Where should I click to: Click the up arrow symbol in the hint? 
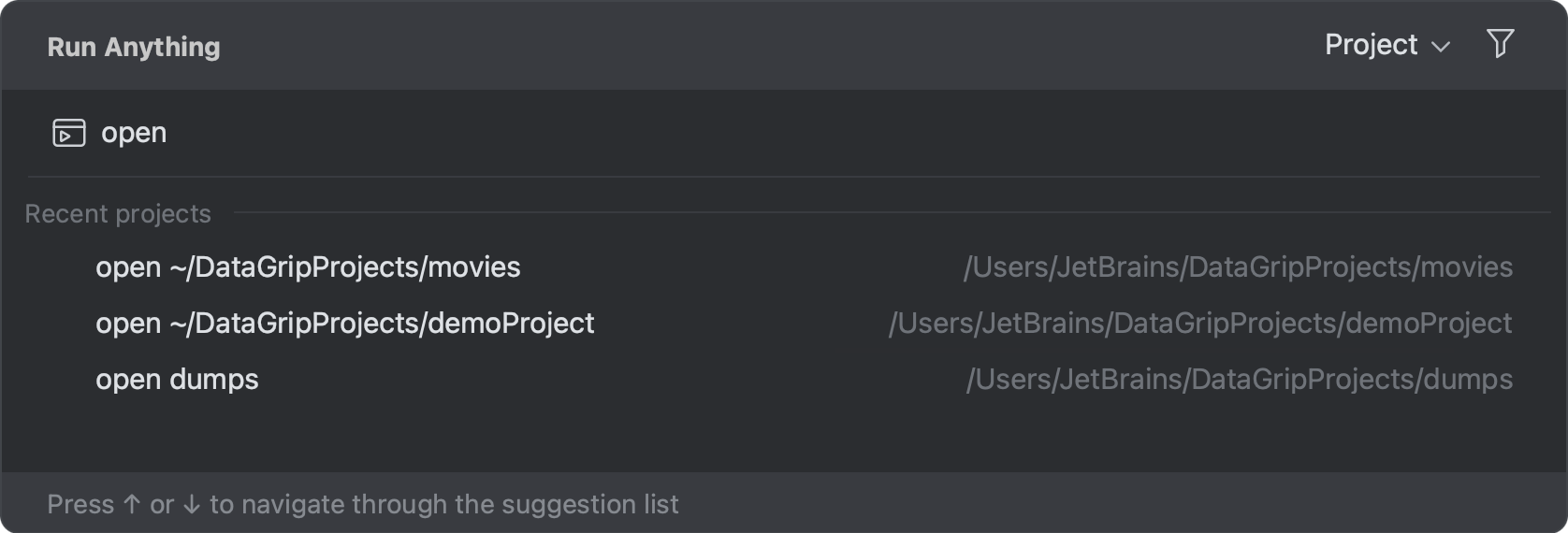click(x=132, y=504)
